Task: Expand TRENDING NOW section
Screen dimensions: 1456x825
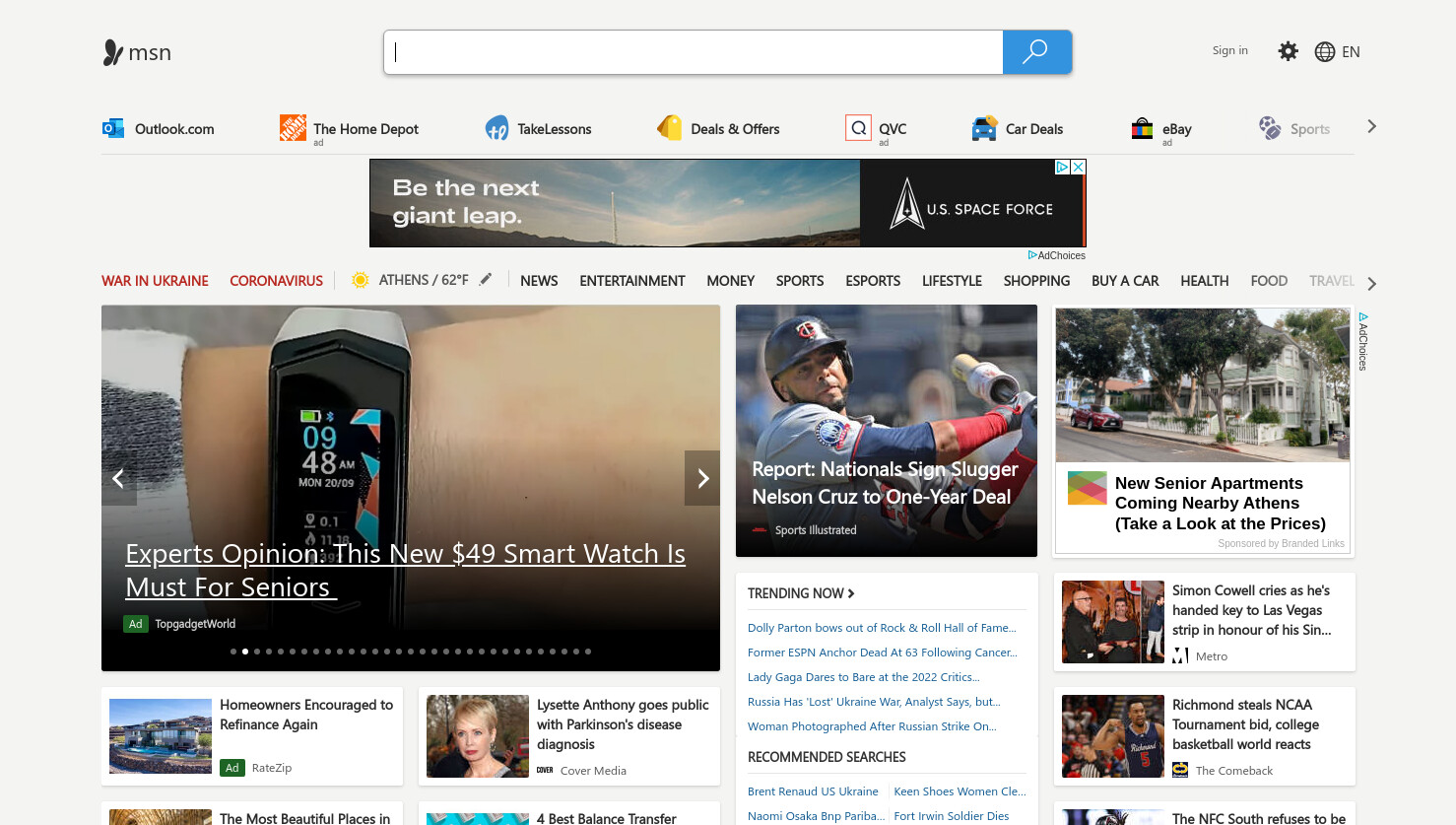Action: pos(801,593)
